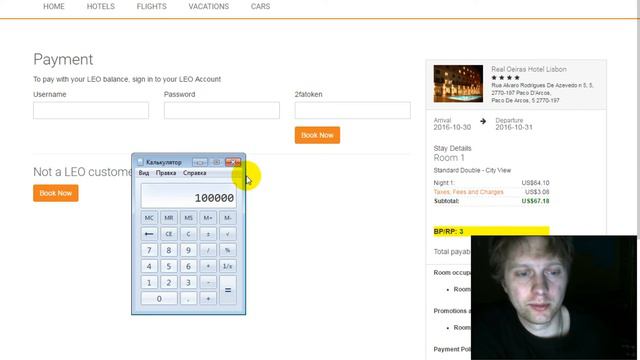Click calculator digit 6
The height and width of the screenshot is (360, 640).
click(188, 266)
